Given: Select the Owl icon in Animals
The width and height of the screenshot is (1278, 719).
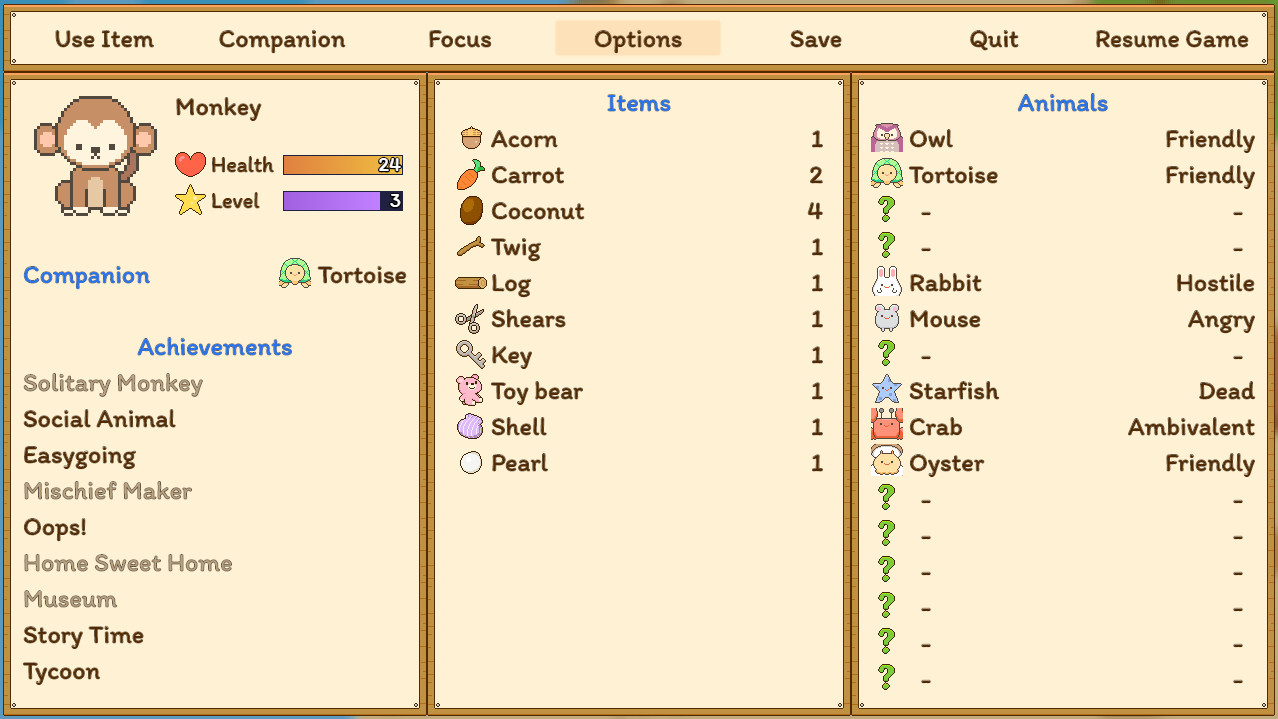Looking at the screenshot, I should point(888,139).
